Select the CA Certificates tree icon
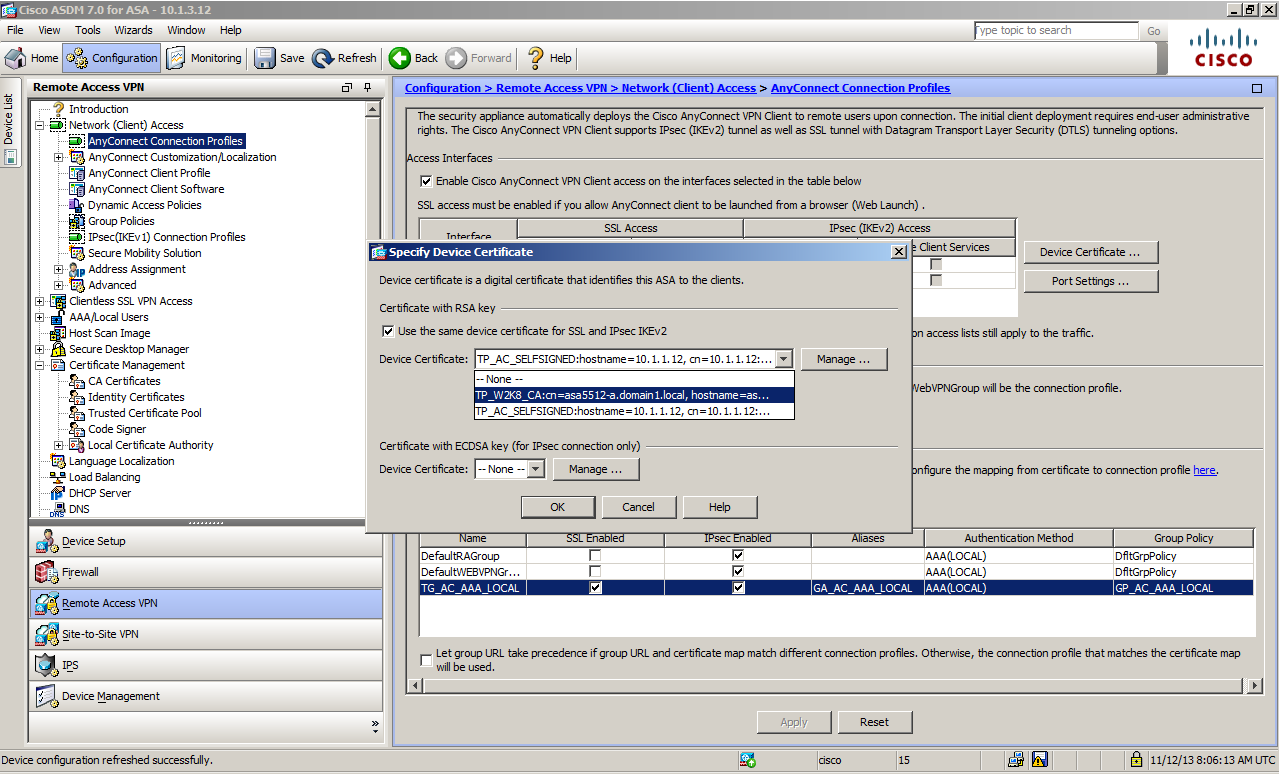This screenshot has width=1279, height=775. [x=77, y=381]
